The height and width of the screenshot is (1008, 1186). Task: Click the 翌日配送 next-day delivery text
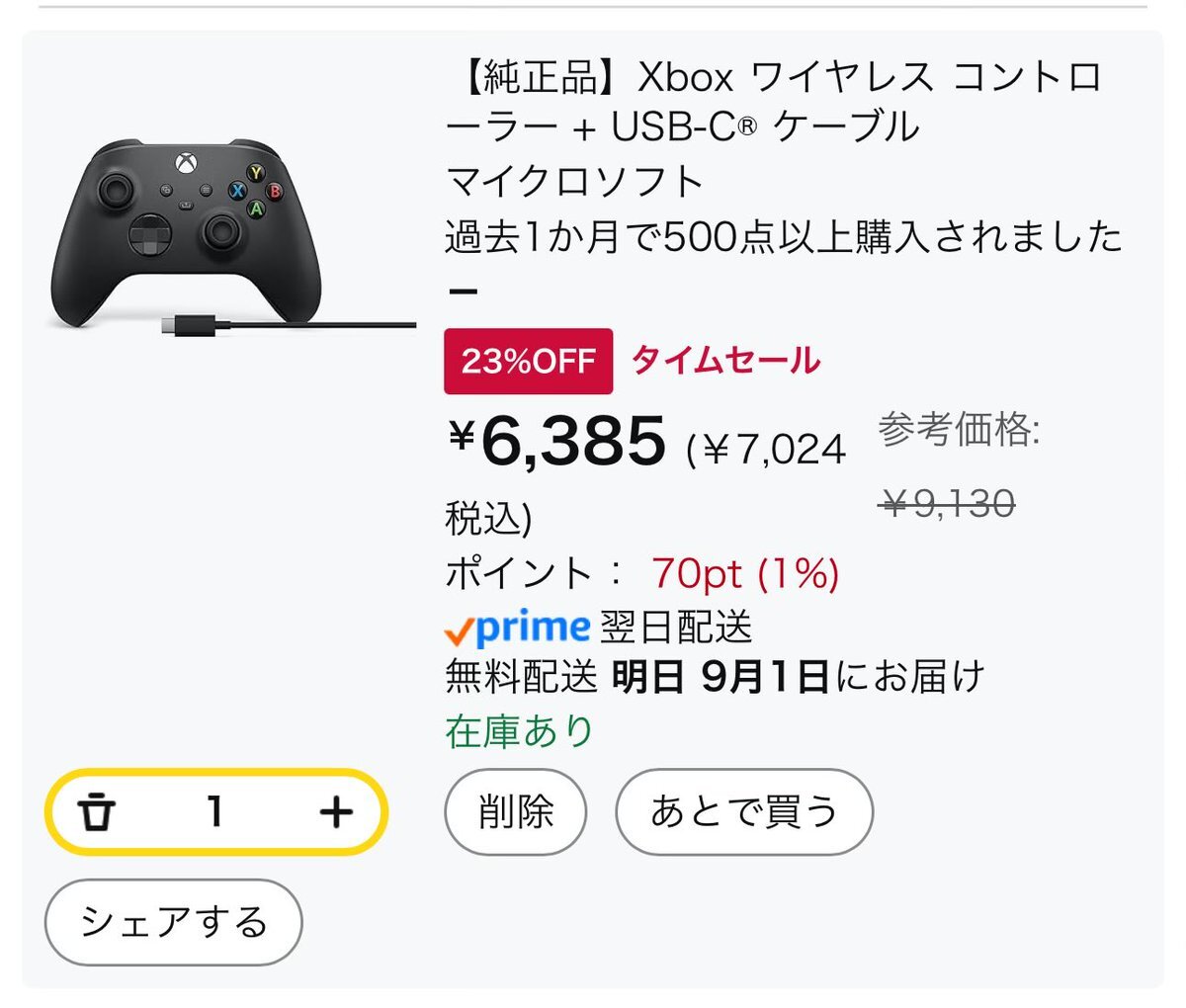tap(676, 628)
